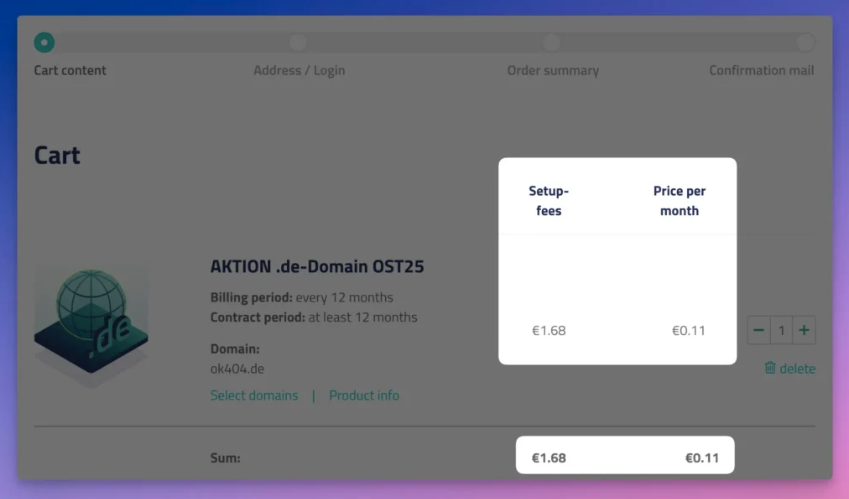Click the Address / Login step circle
Screen dimensions: 849x499
point(298,43)
